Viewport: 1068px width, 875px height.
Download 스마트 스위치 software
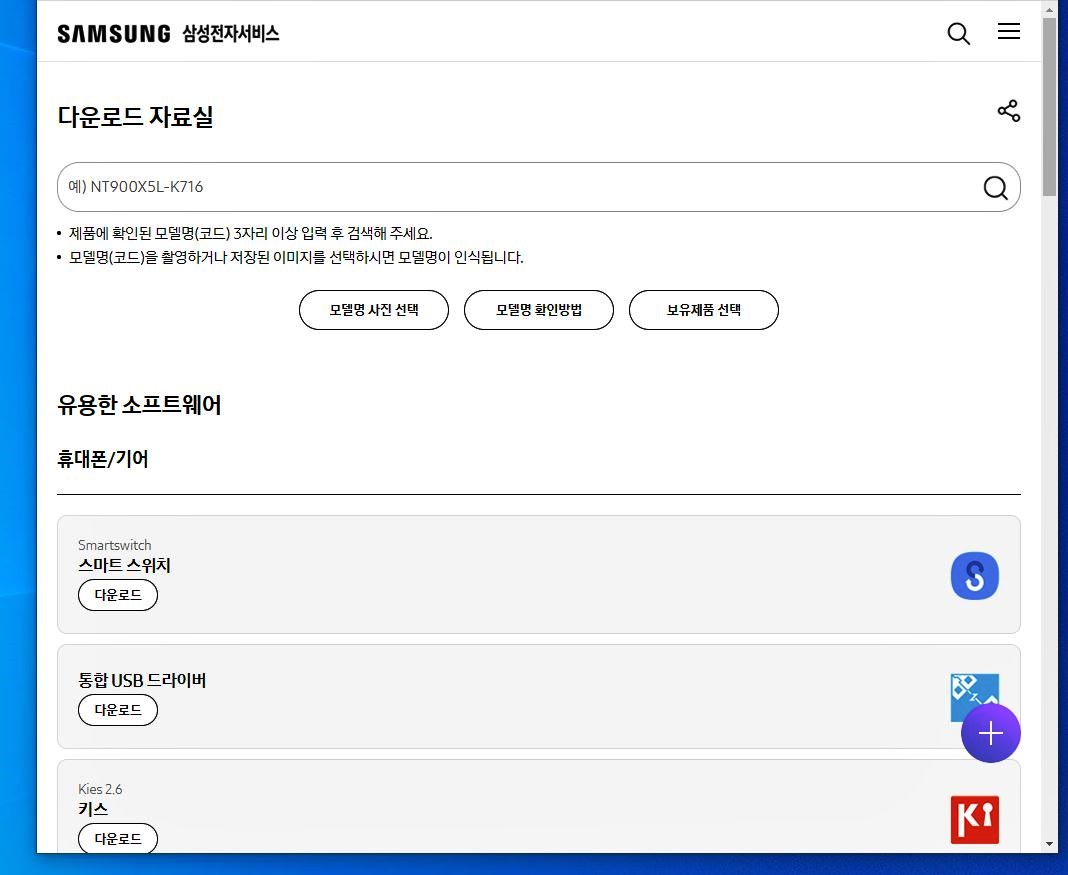(118, 595)
